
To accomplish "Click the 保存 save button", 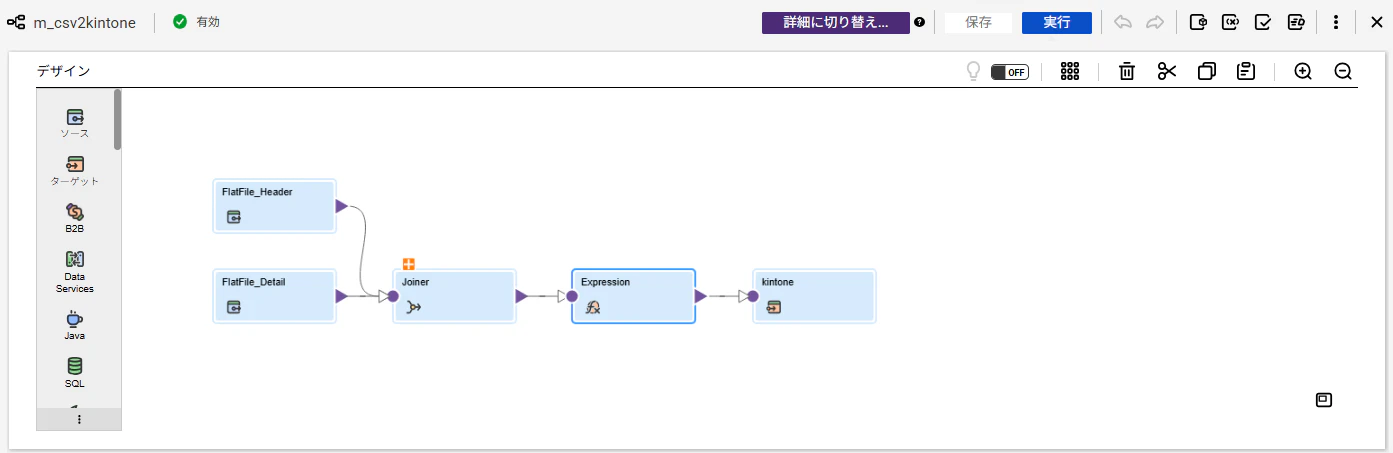I will coord(978,23).
